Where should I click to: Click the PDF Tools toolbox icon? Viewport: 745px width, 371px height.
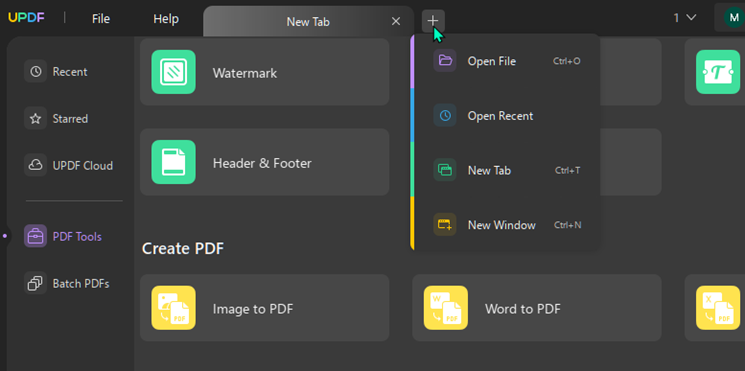[36, 236]
